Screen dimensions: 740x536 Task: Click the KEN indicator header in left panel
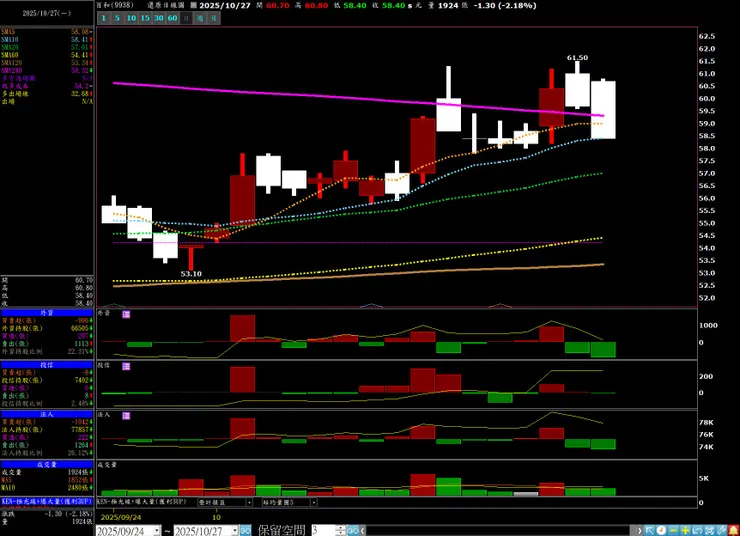[x=47, y=502]
